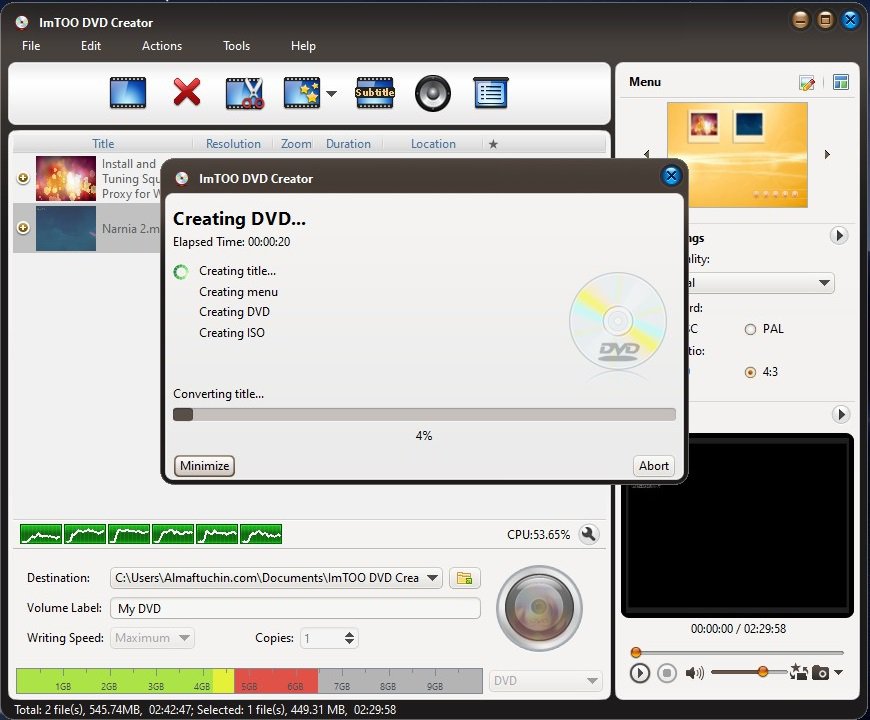Click the red Delete clip icon
Image resolution: width=870 pixels, height=720 pixels.
[186, 93]
